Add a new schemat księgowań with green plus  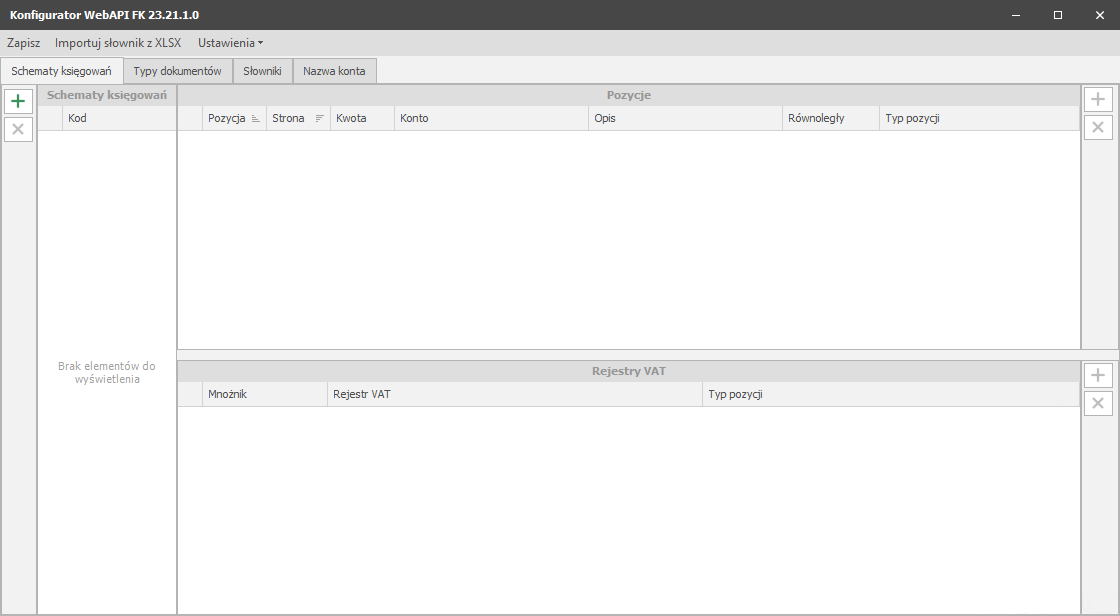coord(18,101)
